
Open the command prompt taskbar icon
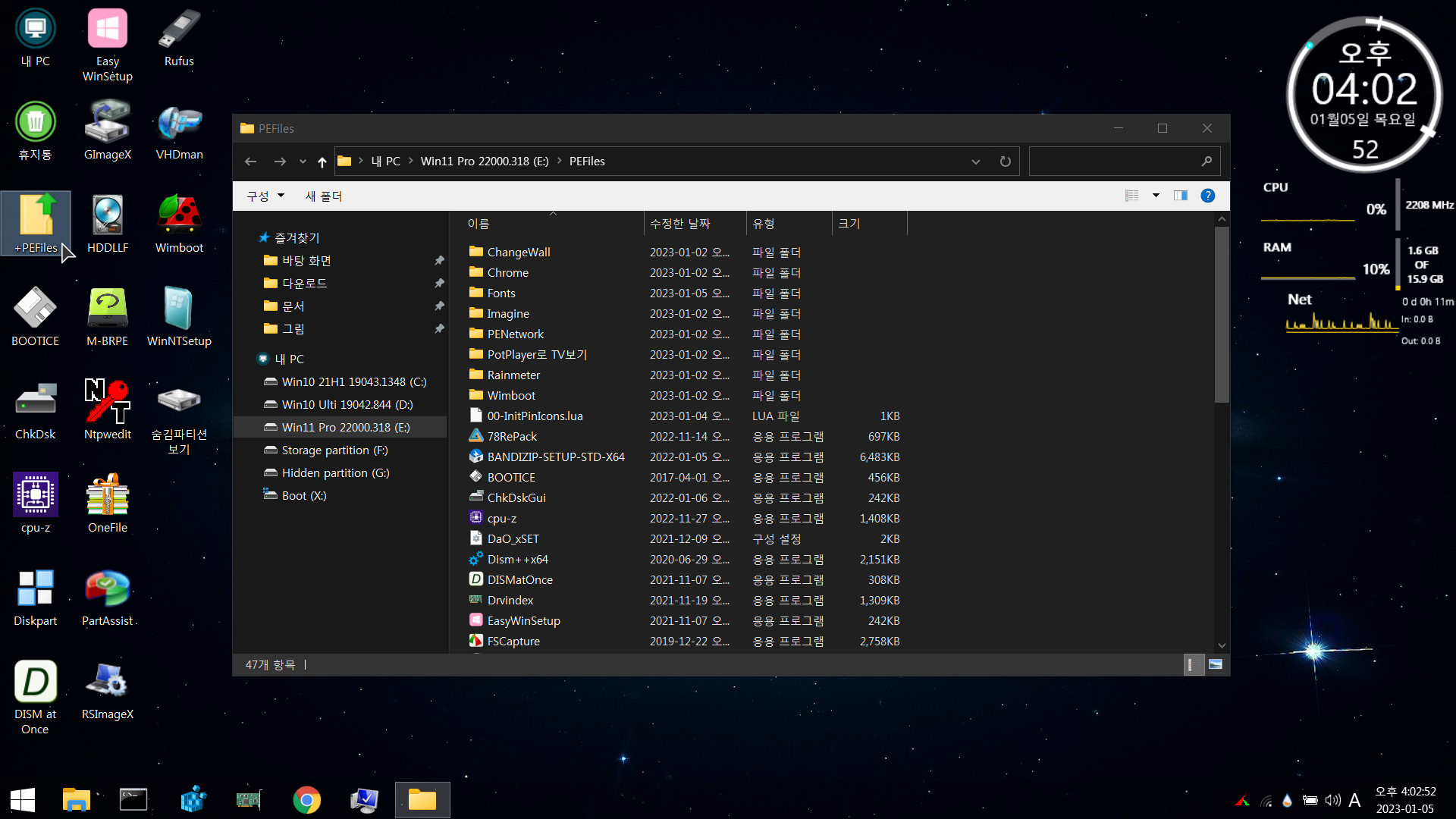point(133,800)
